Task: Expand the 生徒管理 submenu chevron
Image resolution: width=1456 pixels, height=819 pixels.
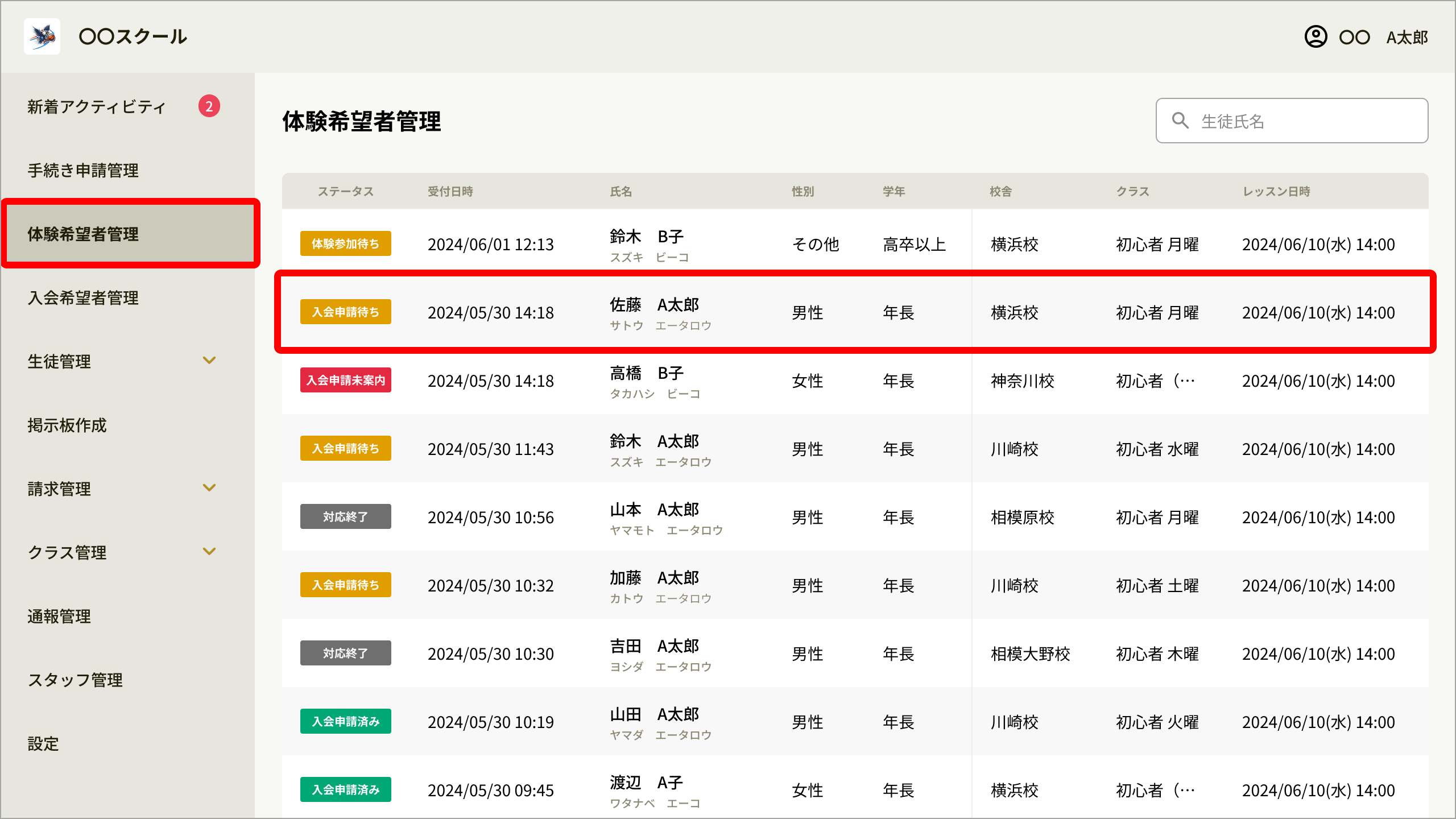Action: click(x=209, y=361)
